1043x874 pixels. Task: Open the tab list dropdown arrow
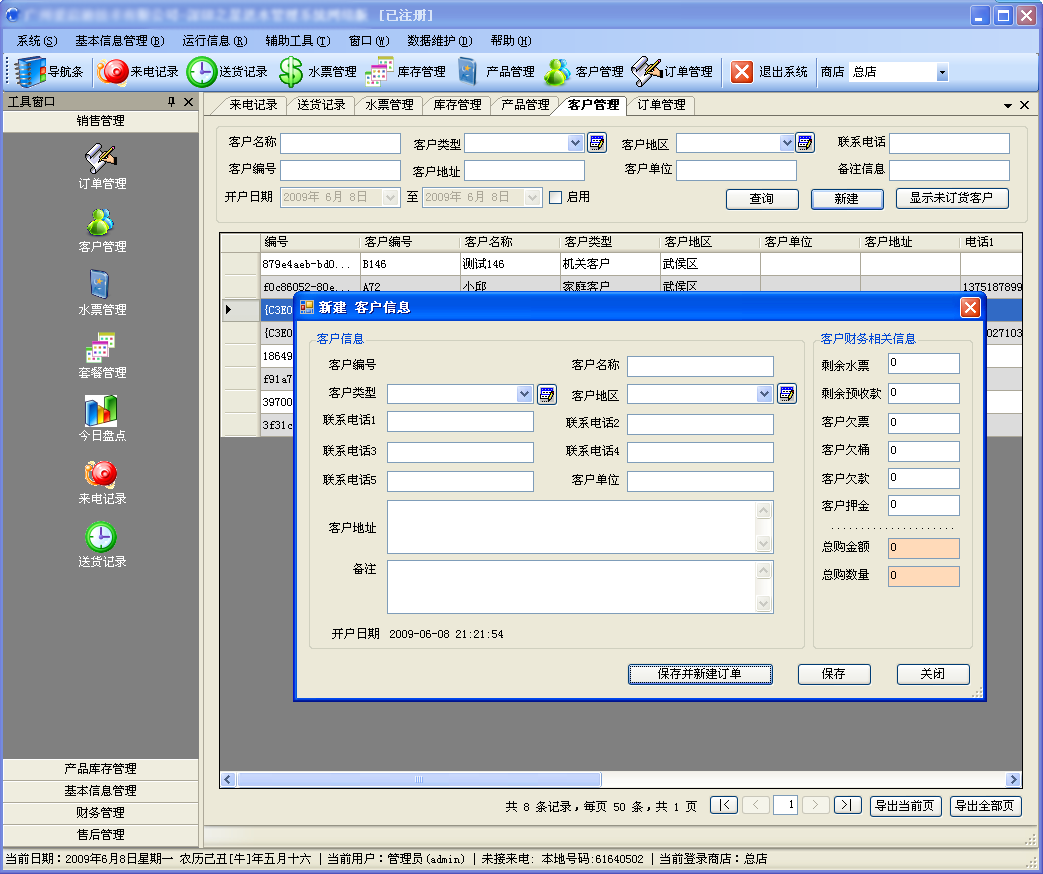[1008, 106]
